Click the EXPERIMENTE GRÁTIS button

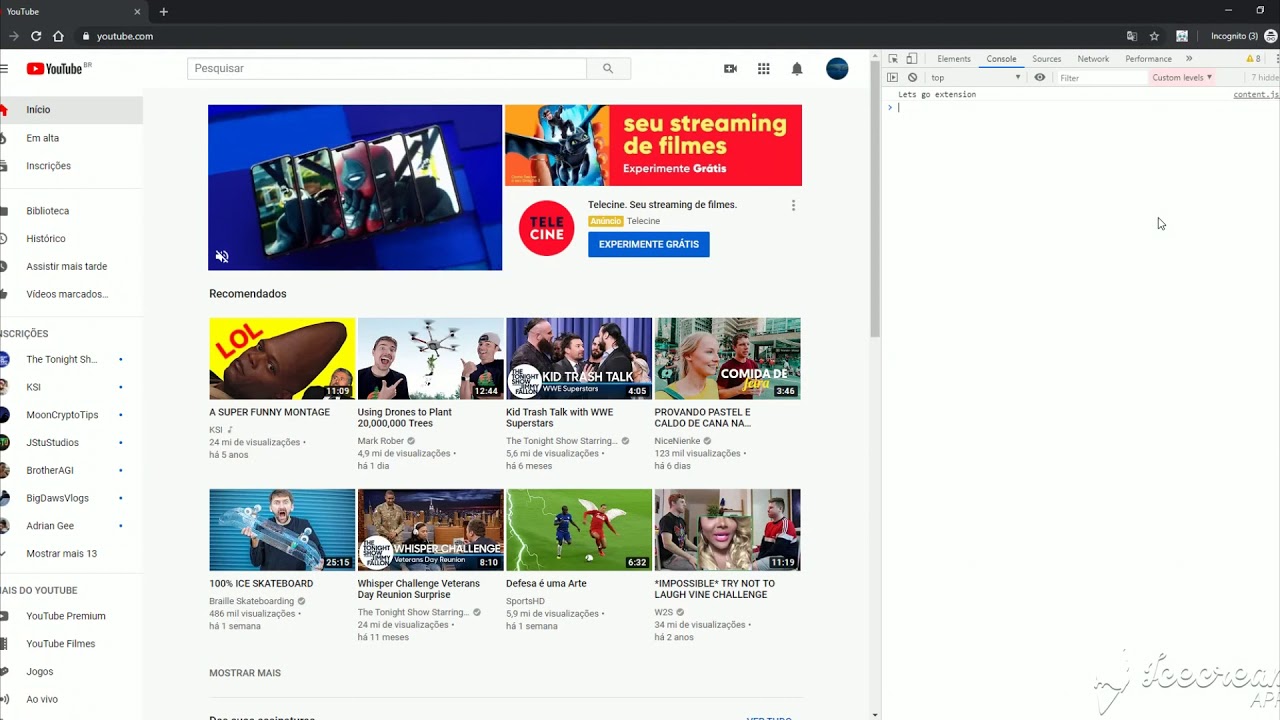[x=648, y=244]
